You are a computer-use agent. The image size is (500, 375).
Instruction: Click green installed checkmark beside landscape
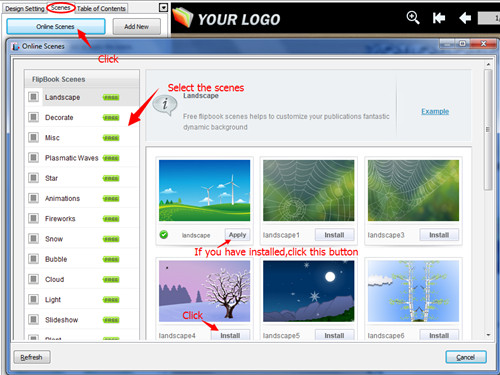(x=164, y=235)
